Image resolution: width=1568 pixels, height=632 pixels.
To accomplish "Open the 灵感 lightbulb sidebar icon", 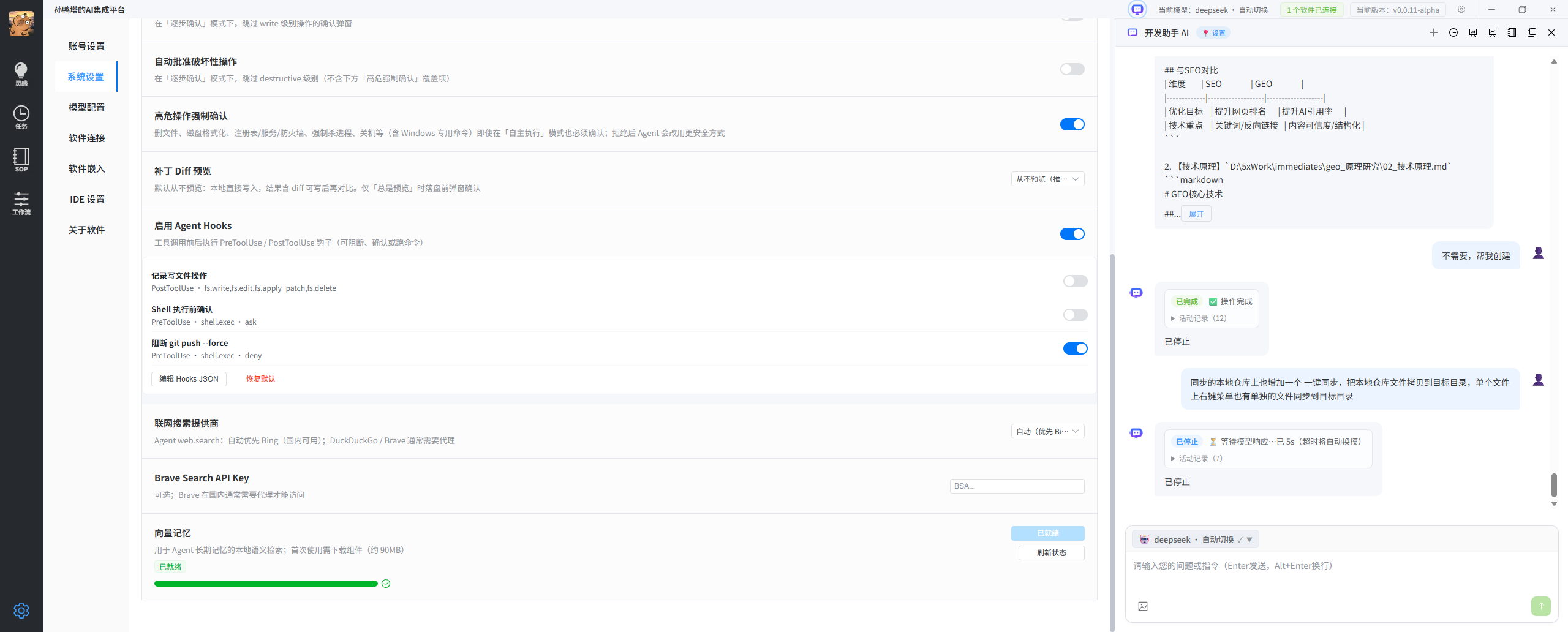I will (21, 74).
